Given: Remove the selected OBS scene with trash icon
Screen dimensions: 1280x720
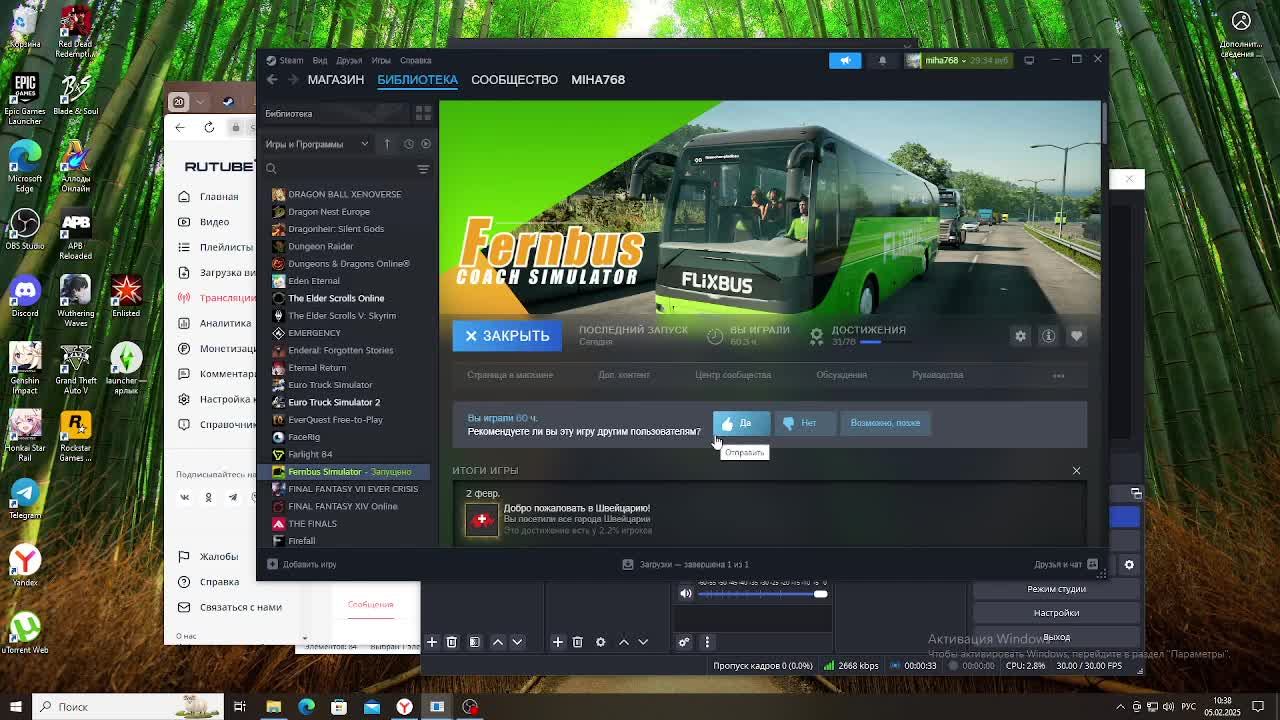Looking at the screenshot, I should click(x=452, y=642).
